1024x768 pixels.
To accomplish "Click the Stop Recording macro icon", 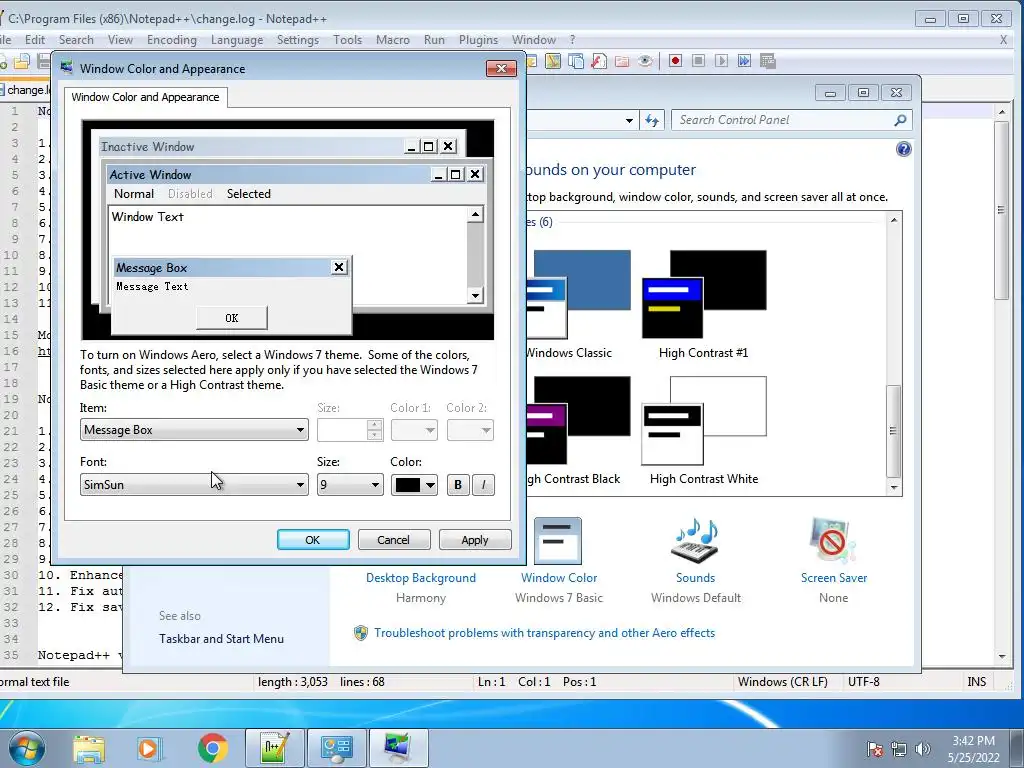I will (x=698, y=61).
